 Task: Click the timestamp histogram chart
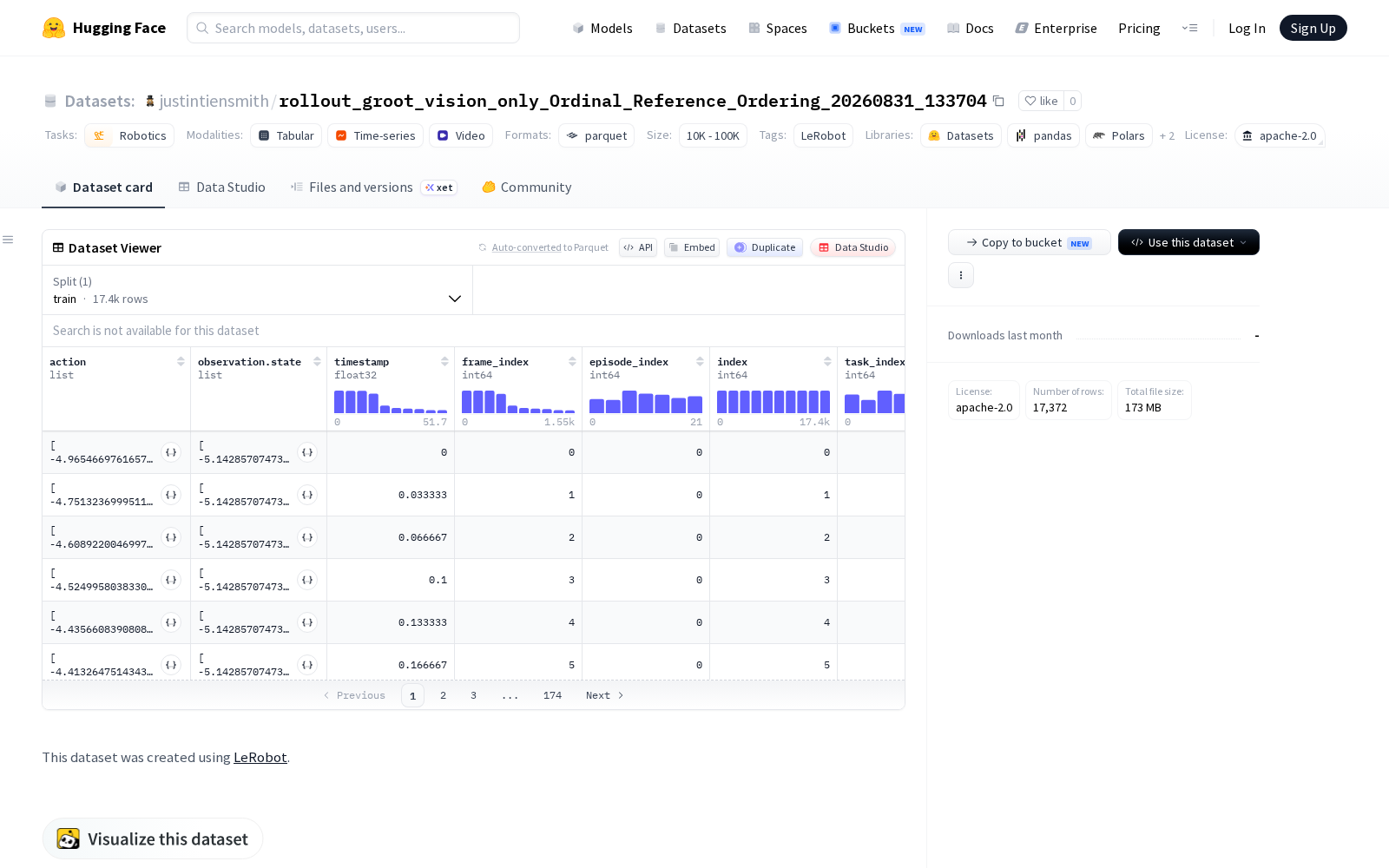(x=391, y=402)
